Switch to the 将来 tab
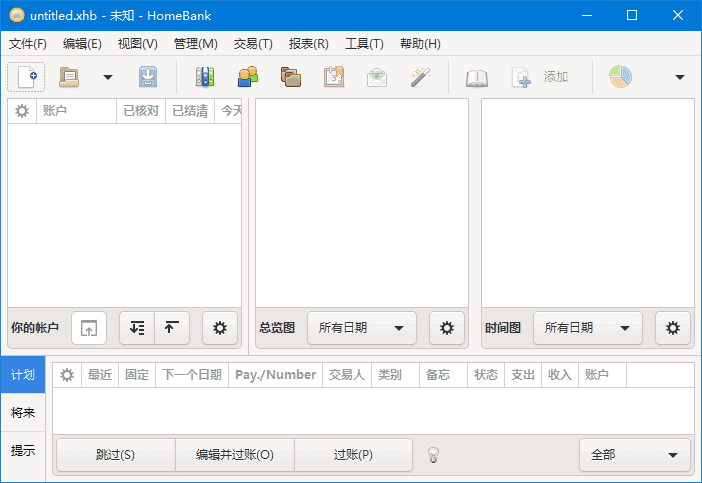The image size is (702, 483). 22,413
